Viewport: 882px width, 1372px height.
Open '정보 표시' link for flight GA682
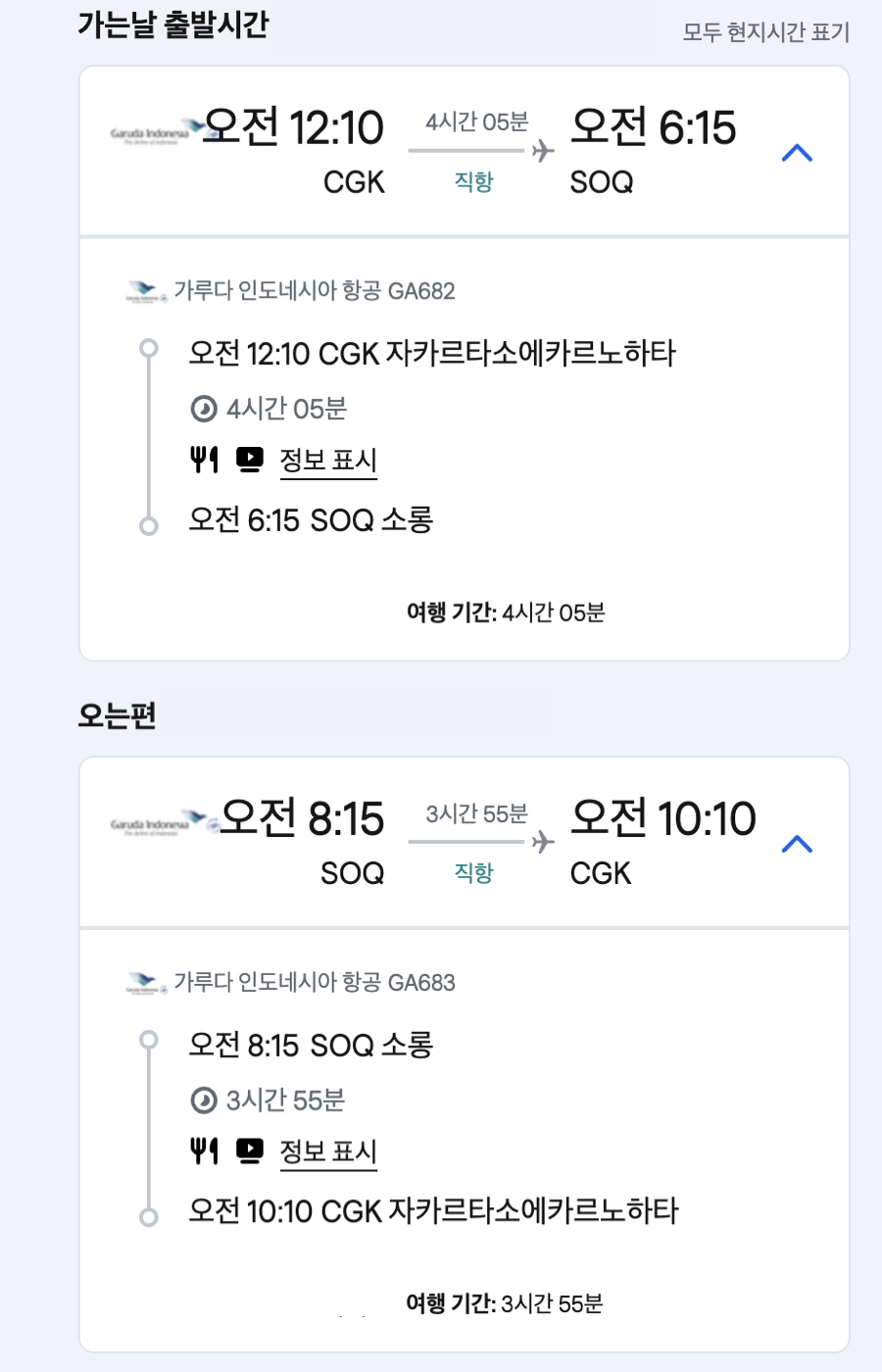(328, 460)
